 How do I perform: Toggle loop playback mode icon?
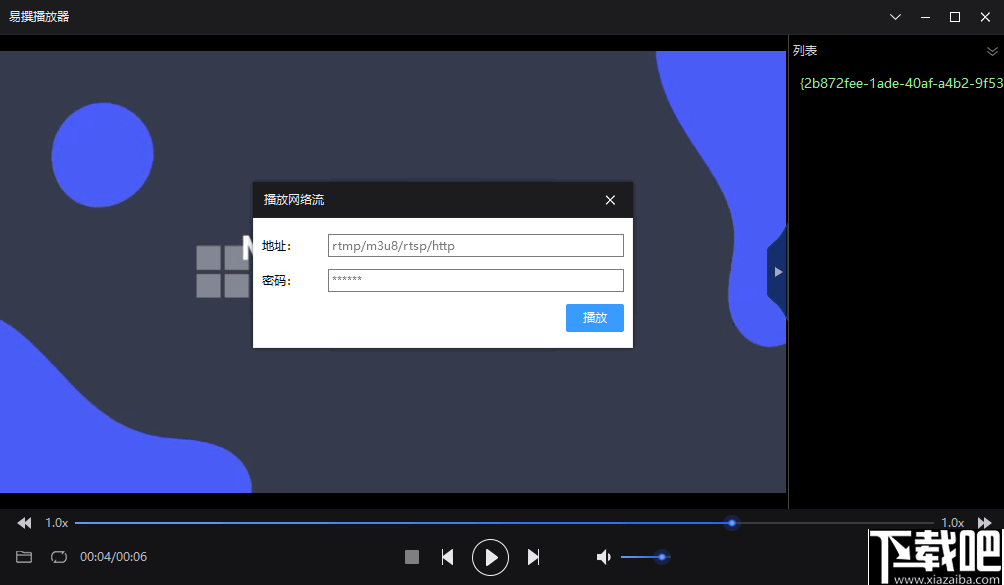(59, 557)
